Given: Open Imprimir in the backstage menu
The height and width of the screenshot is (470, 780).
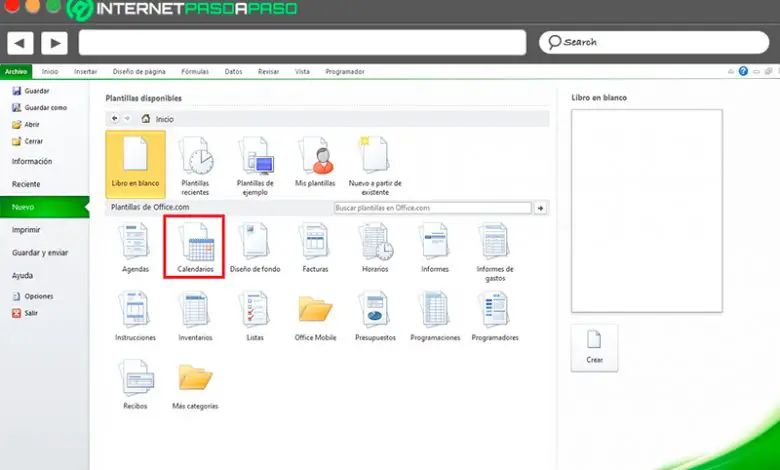Looking at the screenshot, I should (x=26, y=230).
